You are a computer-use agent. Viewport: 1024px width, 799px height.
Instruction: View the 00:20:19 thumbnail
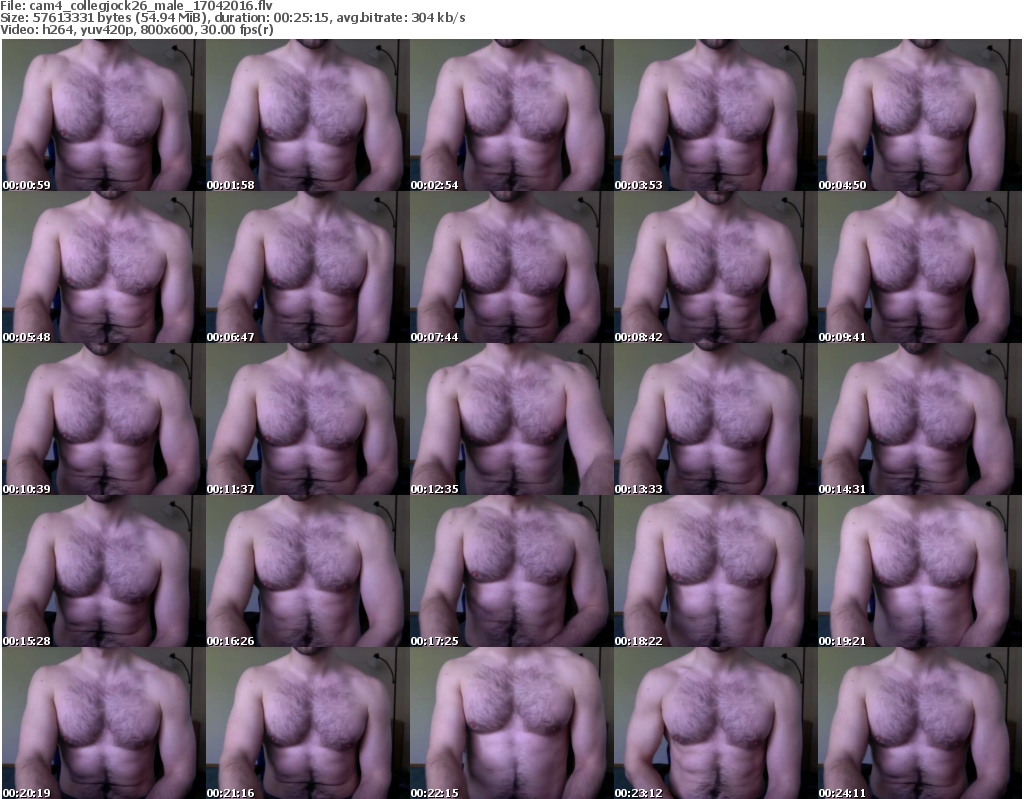pyautogui.click(x=103, y=723)
